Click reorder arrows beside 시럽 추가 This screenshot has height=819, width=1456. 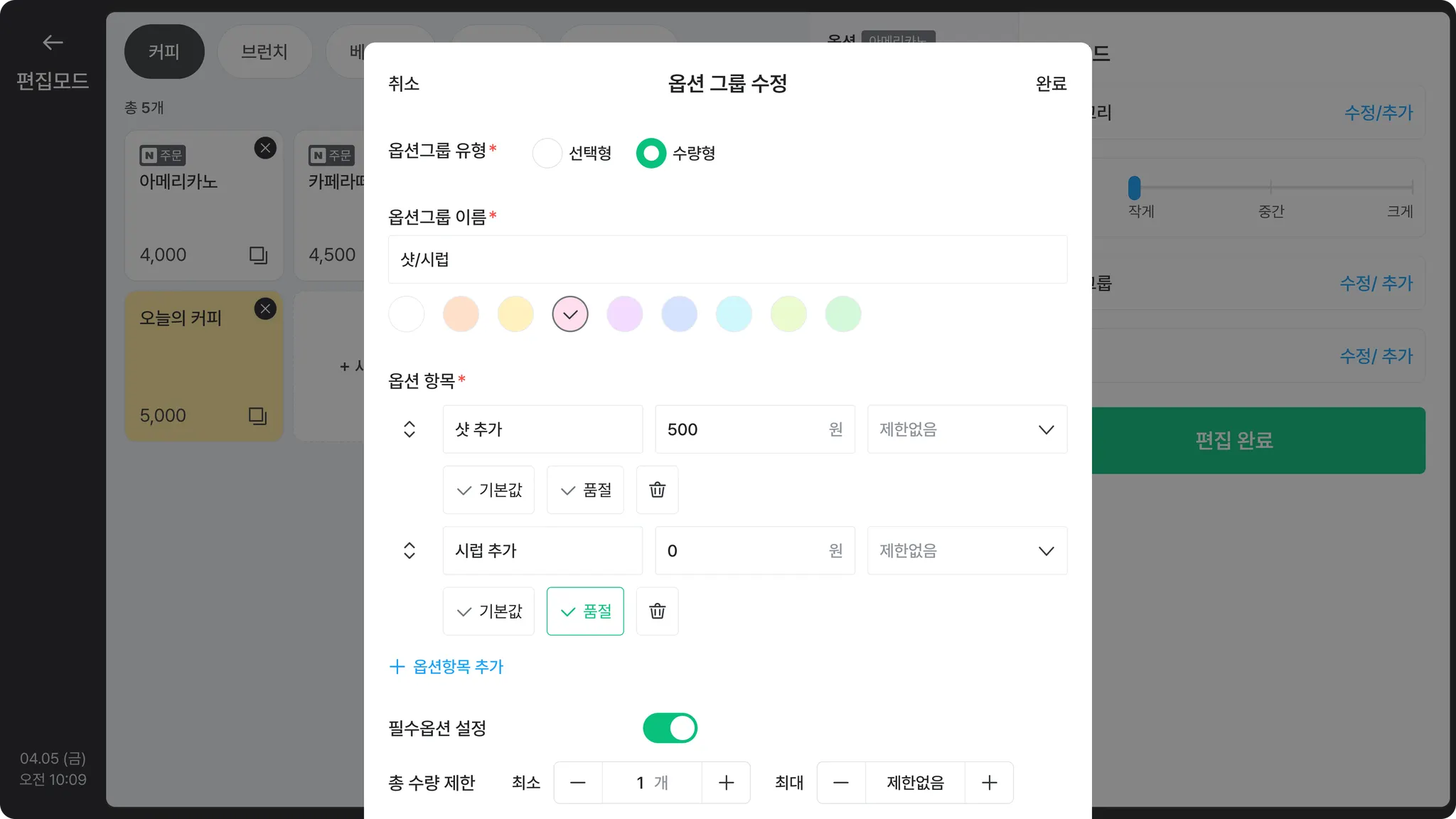(x=409, y=551)
